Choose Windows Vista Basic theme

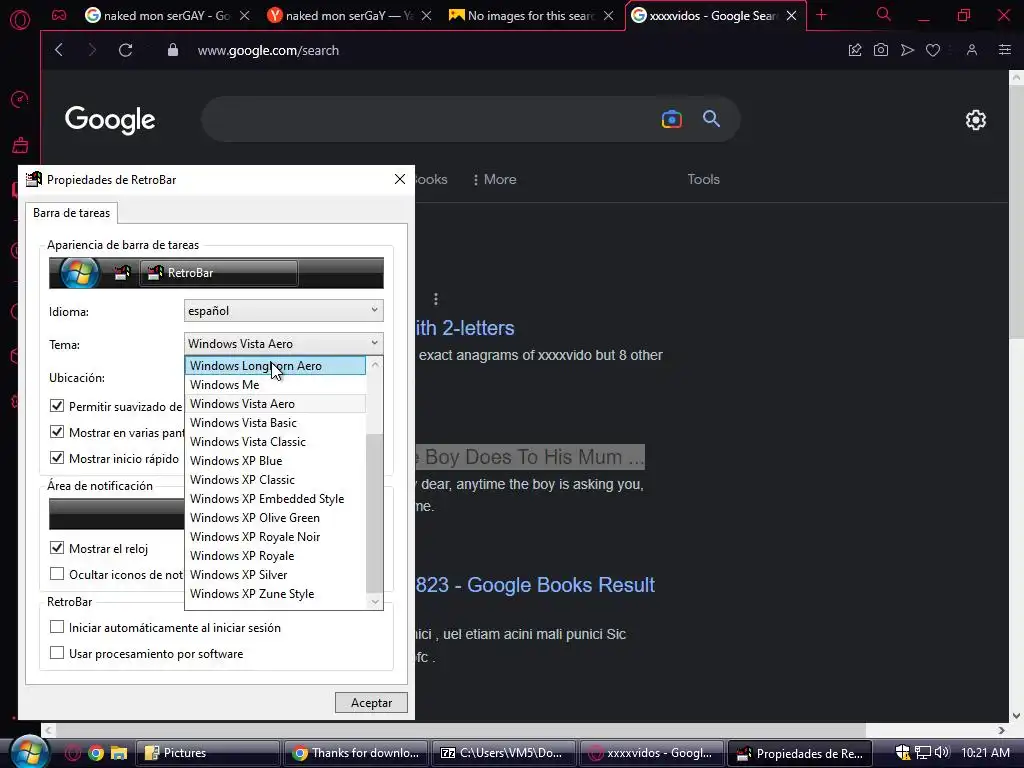[275, 423]
